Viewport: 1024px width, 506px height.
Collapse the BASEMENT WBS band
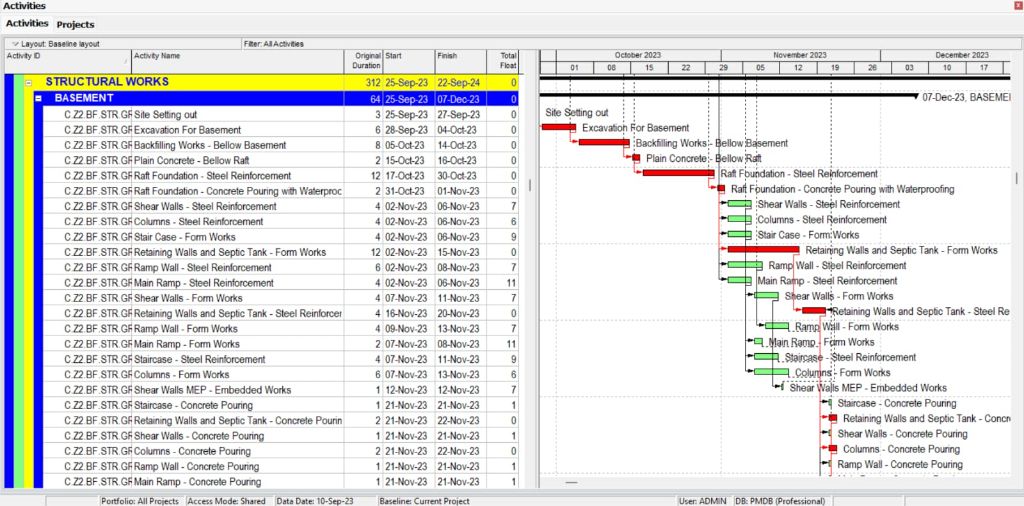[x=38, y=99]
